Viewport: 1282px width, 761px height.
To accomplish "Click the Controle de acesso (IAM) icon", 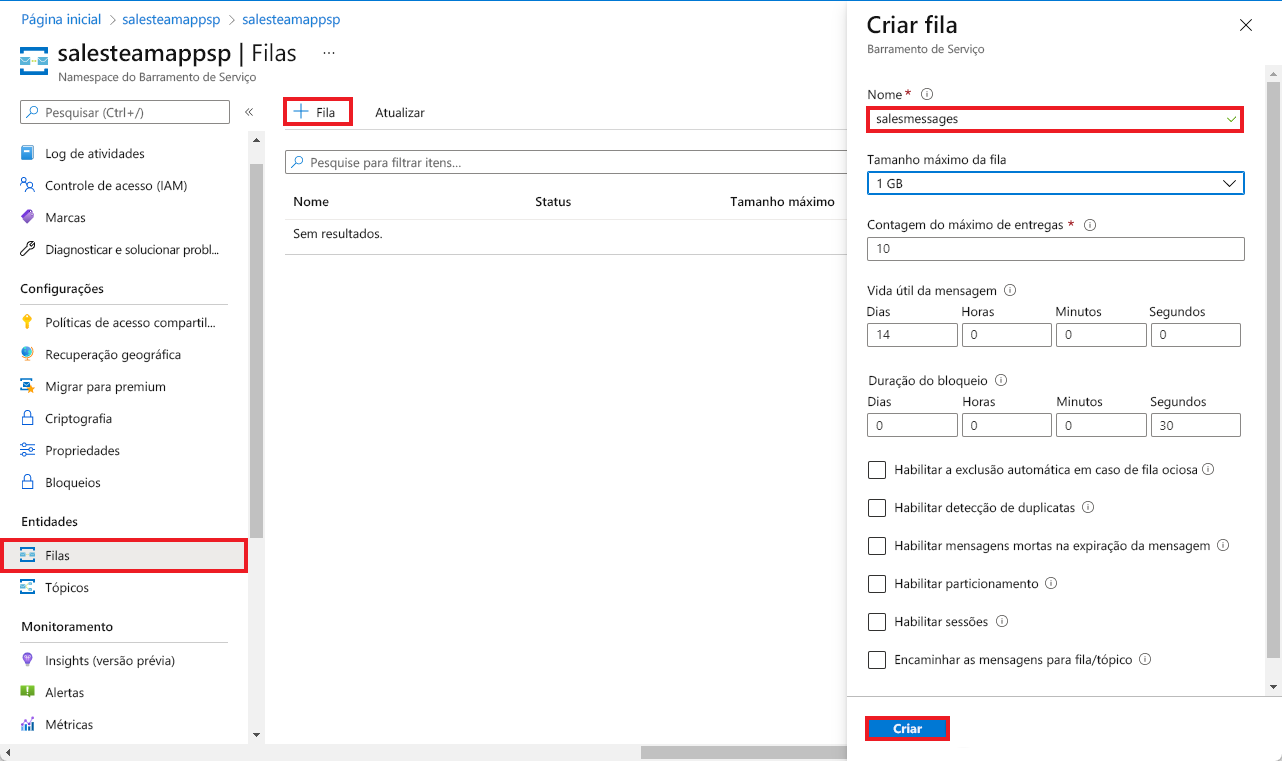I will pyautogui.click(x=28, y=185).
